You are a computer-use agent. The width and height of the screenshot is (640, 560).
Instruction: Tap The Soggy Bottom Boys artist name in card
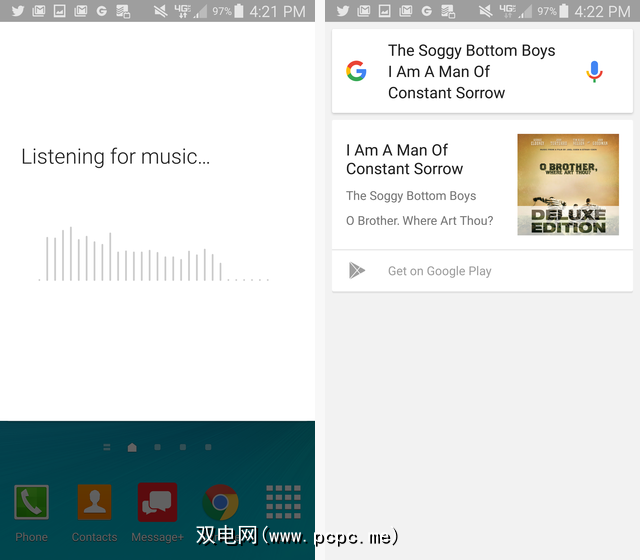click(411, 196)
